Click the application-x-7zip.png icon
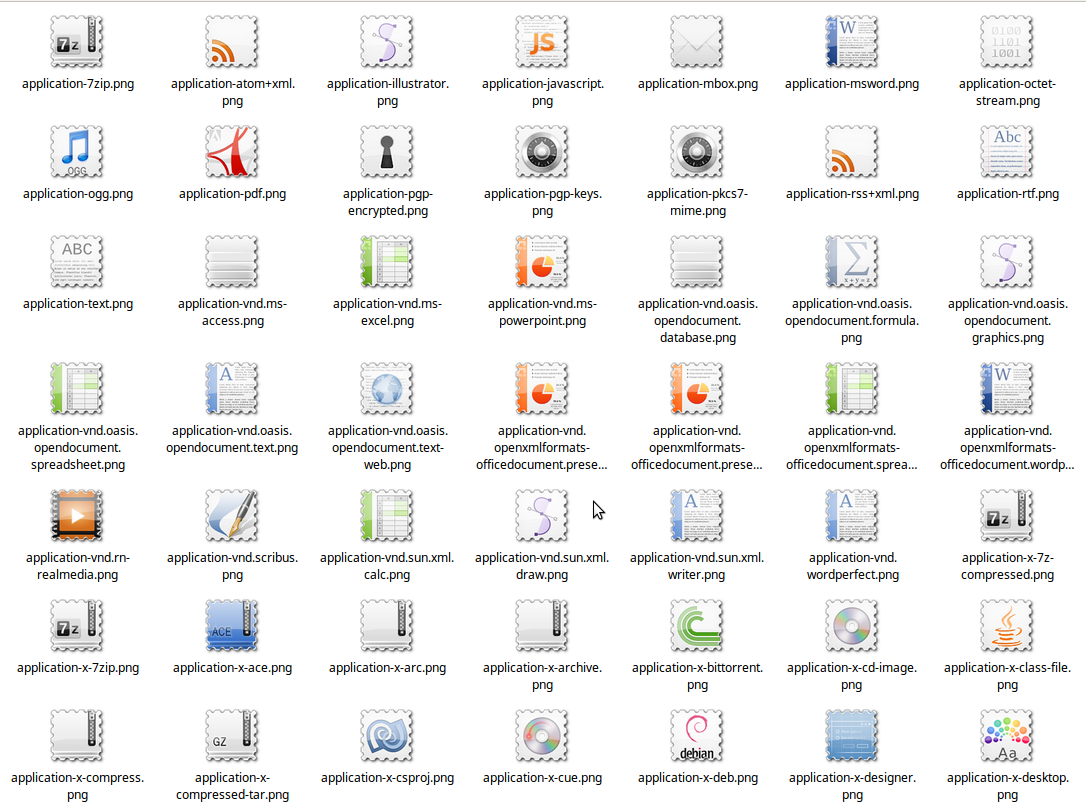The width and height of the screenshot is (1086, 809). coord(77,625)
